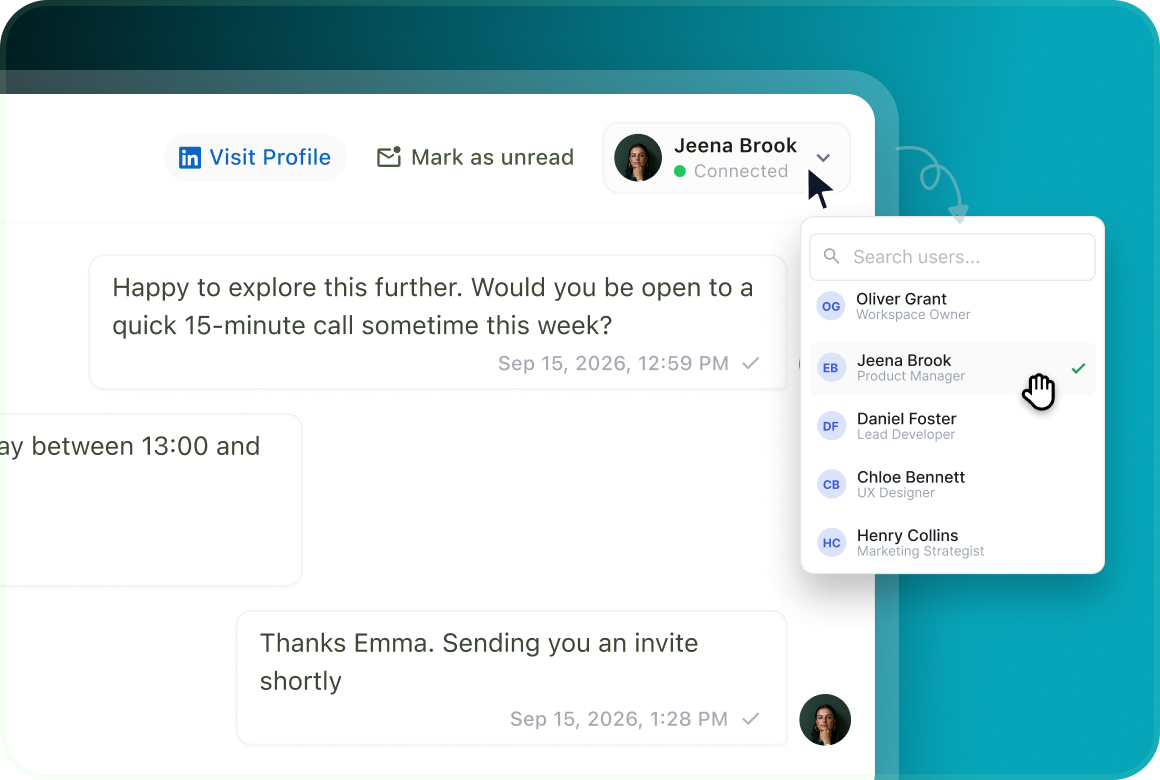Click the magnifier icon in user search
This screenshot has width=1160, height=780.
832,256
